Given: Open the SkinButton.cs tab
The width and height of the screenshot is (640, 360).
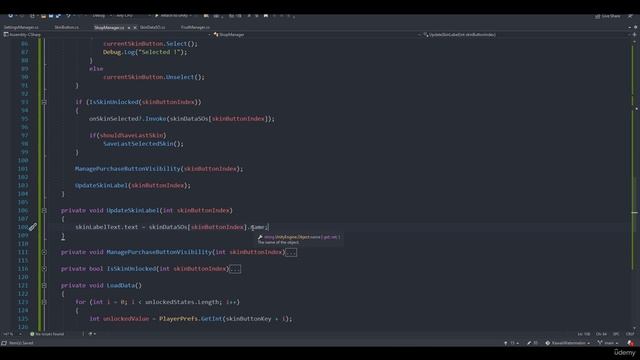Looking at the screenshot, I should pyautogui.click(x=67, y=27).
